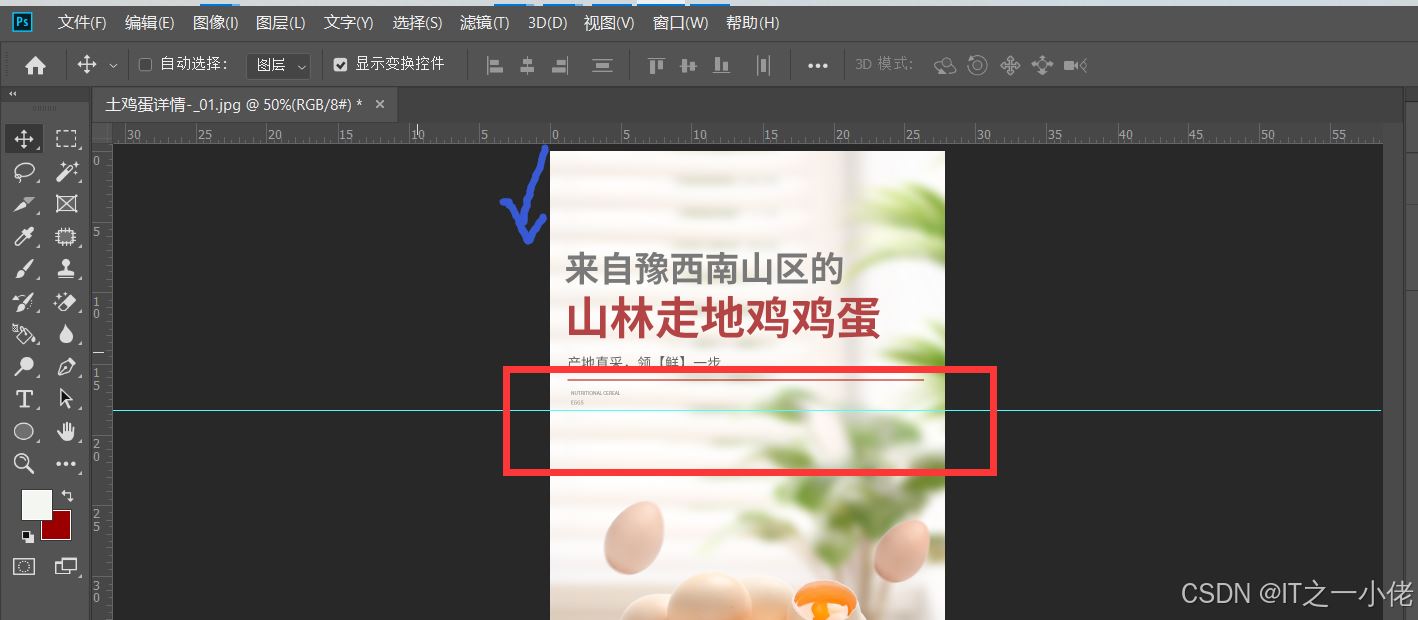Screen dimensions: 1418x620
Task: Open the 图层(L) menu
Action: point(280,22)
